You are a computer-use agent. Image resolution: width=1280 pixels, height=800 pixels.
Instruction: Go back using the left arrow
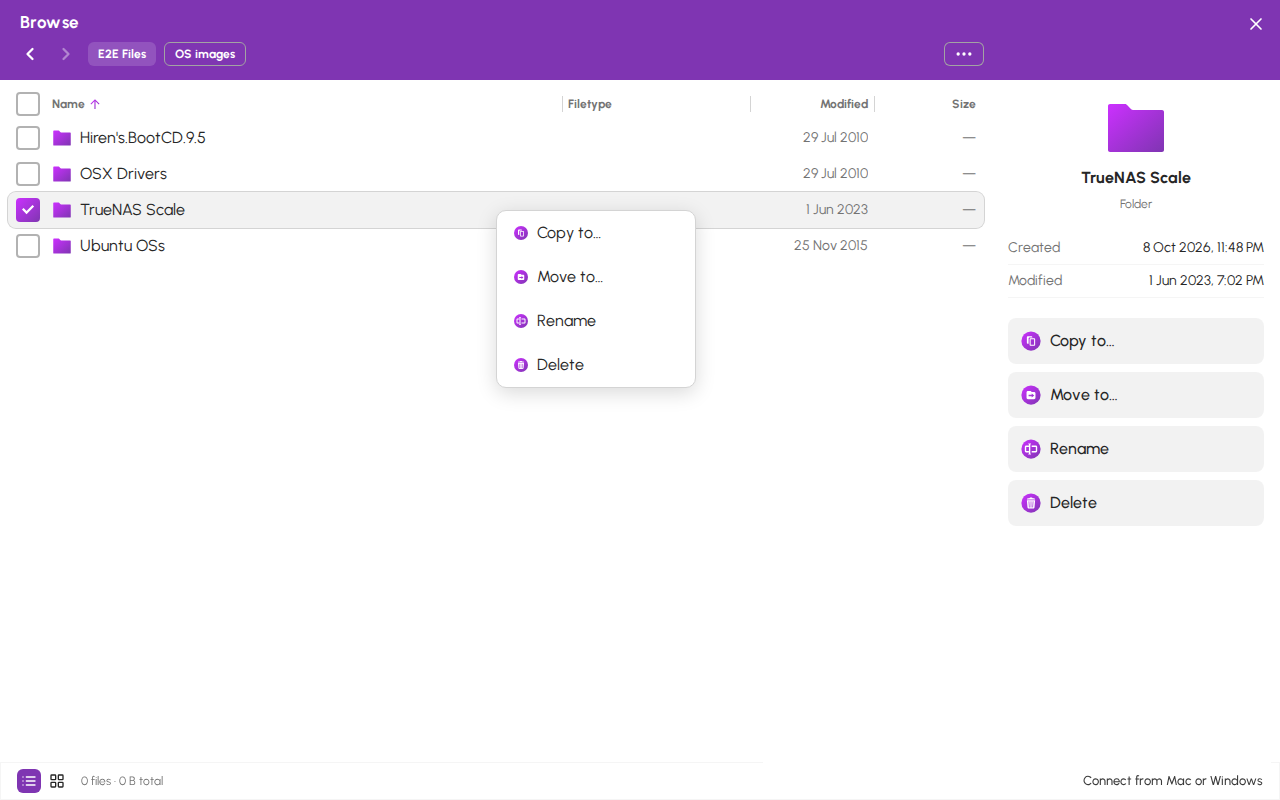click(x=30, y=54)
